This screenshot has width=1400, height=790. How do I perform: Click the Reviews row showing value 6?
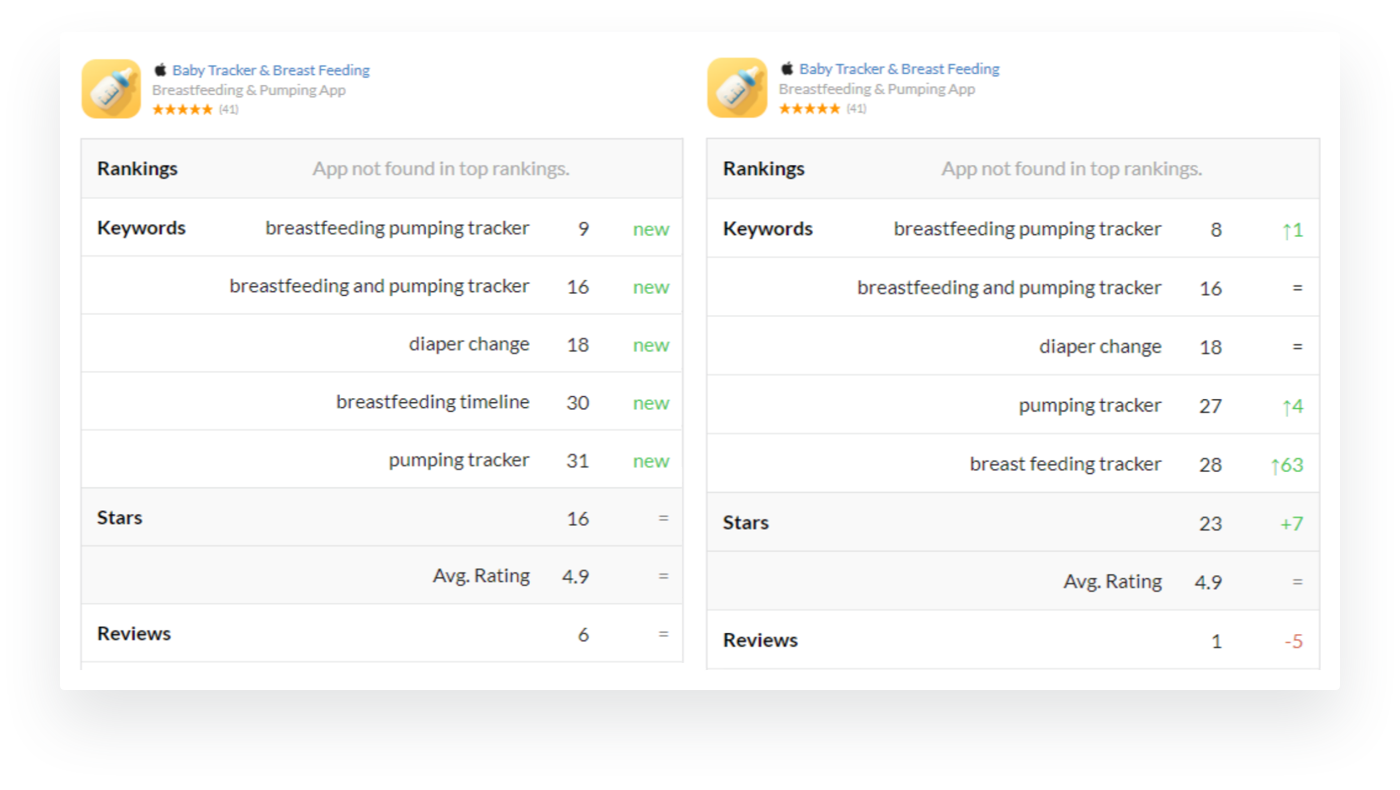pos(381,634)
